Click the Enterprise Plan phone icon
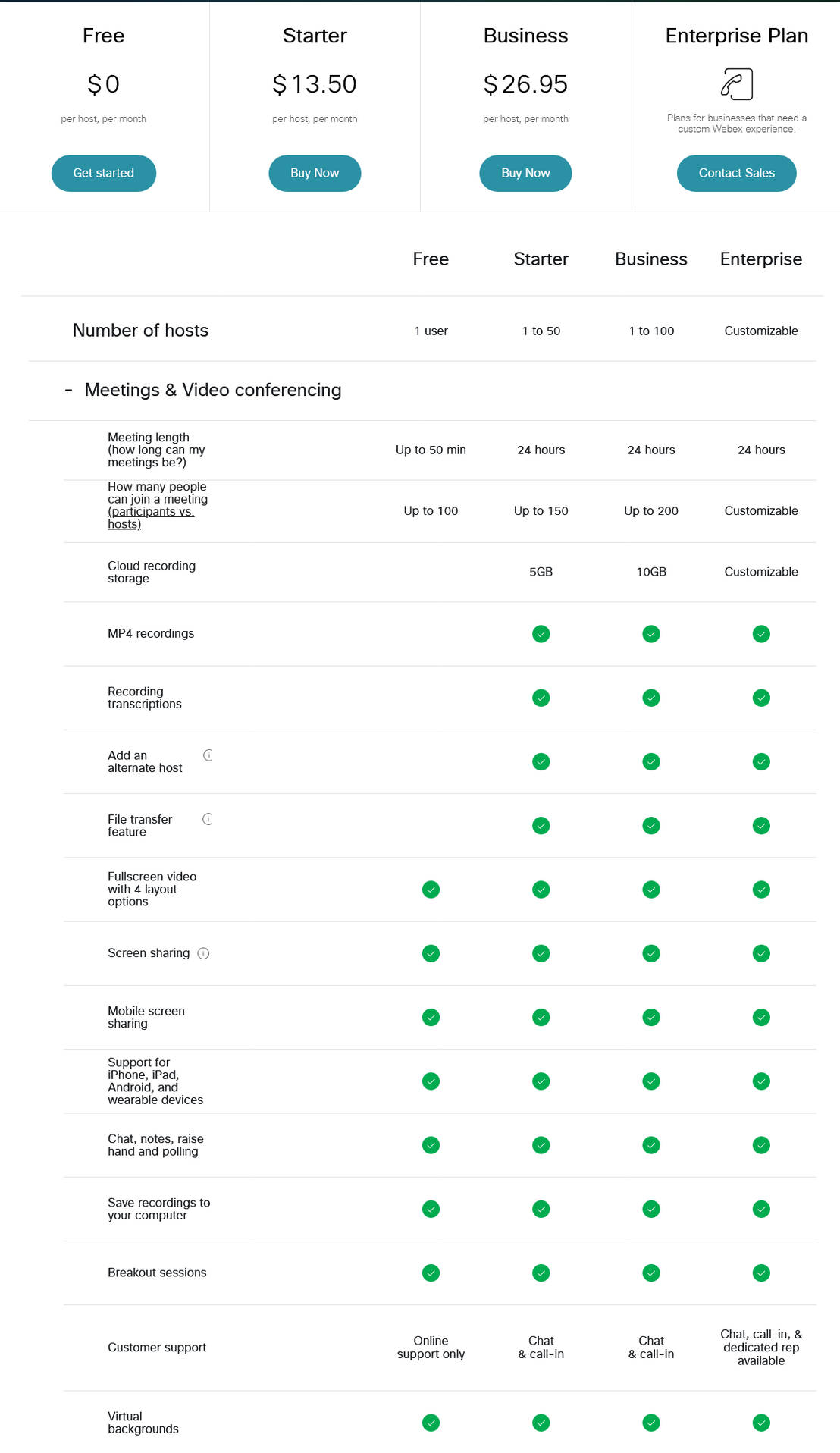Viewport: 840px width, 1453px height. pos(736,84)
